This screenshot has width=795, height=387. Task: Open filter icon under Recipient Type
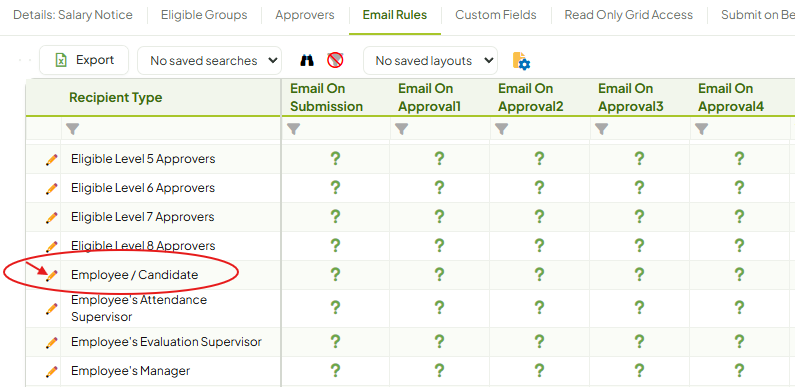point(73,129)
